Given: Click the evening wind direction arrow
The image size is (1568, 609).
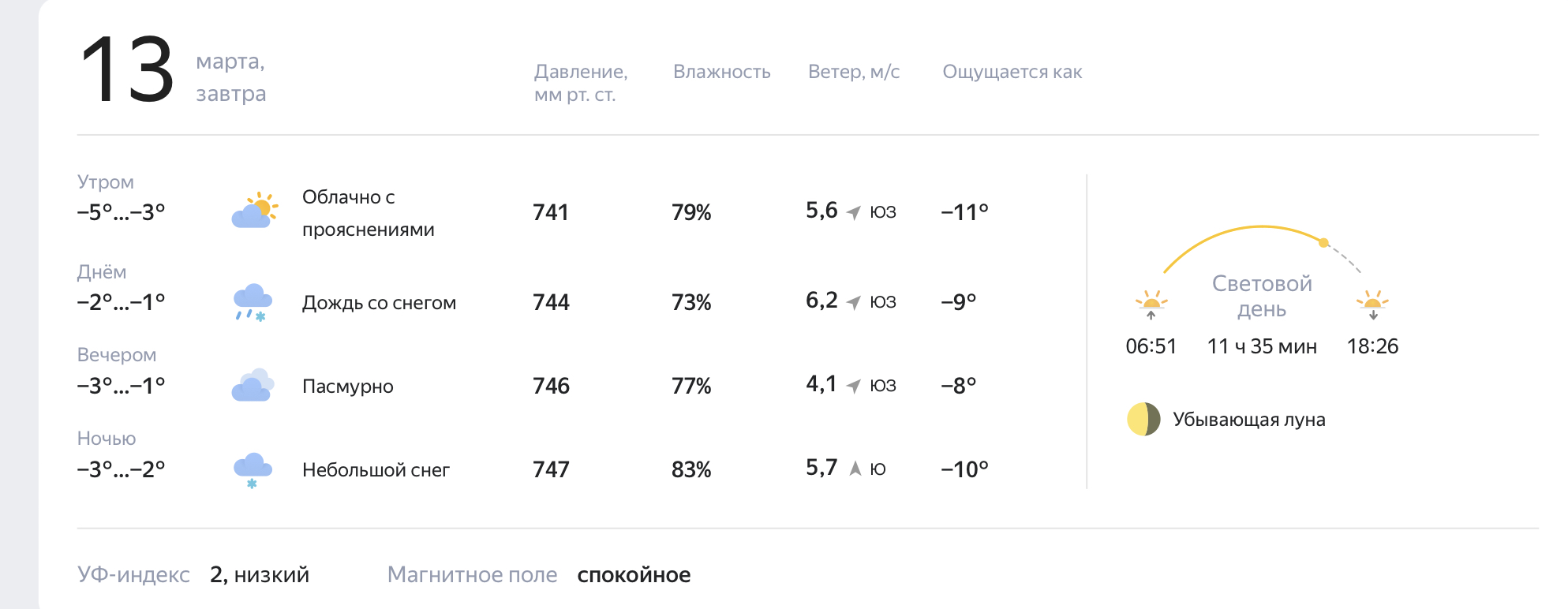Looking at the screenshot, I should pos(854,386).
